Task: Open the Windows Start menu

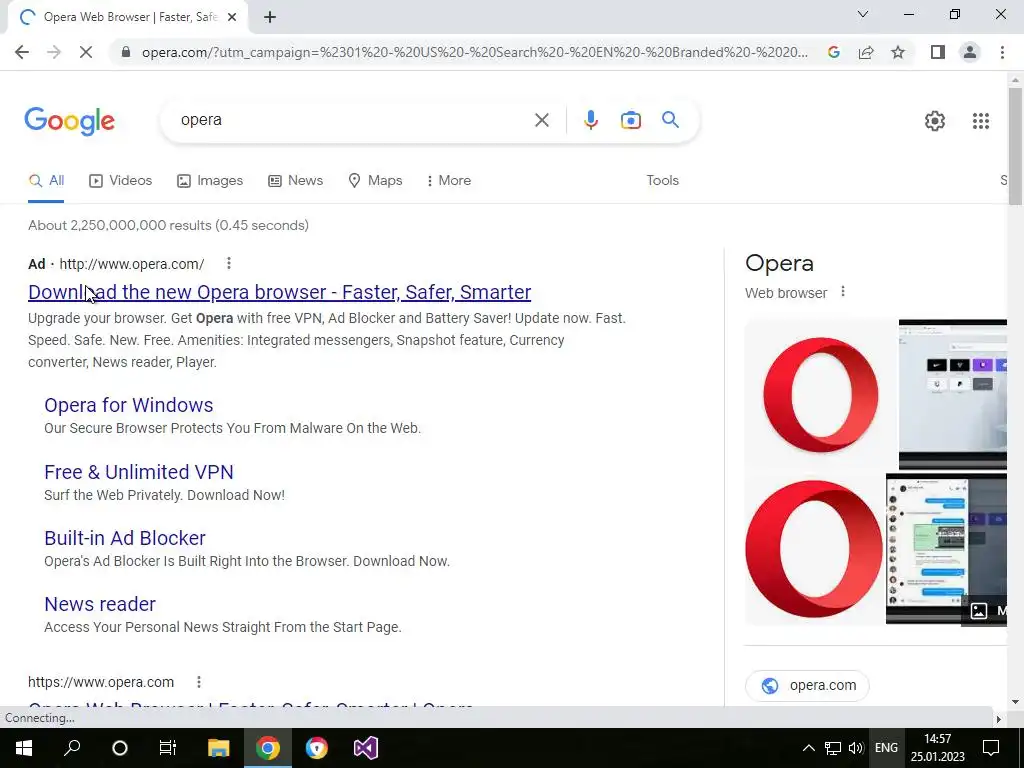Action: [x=24, y=748]
